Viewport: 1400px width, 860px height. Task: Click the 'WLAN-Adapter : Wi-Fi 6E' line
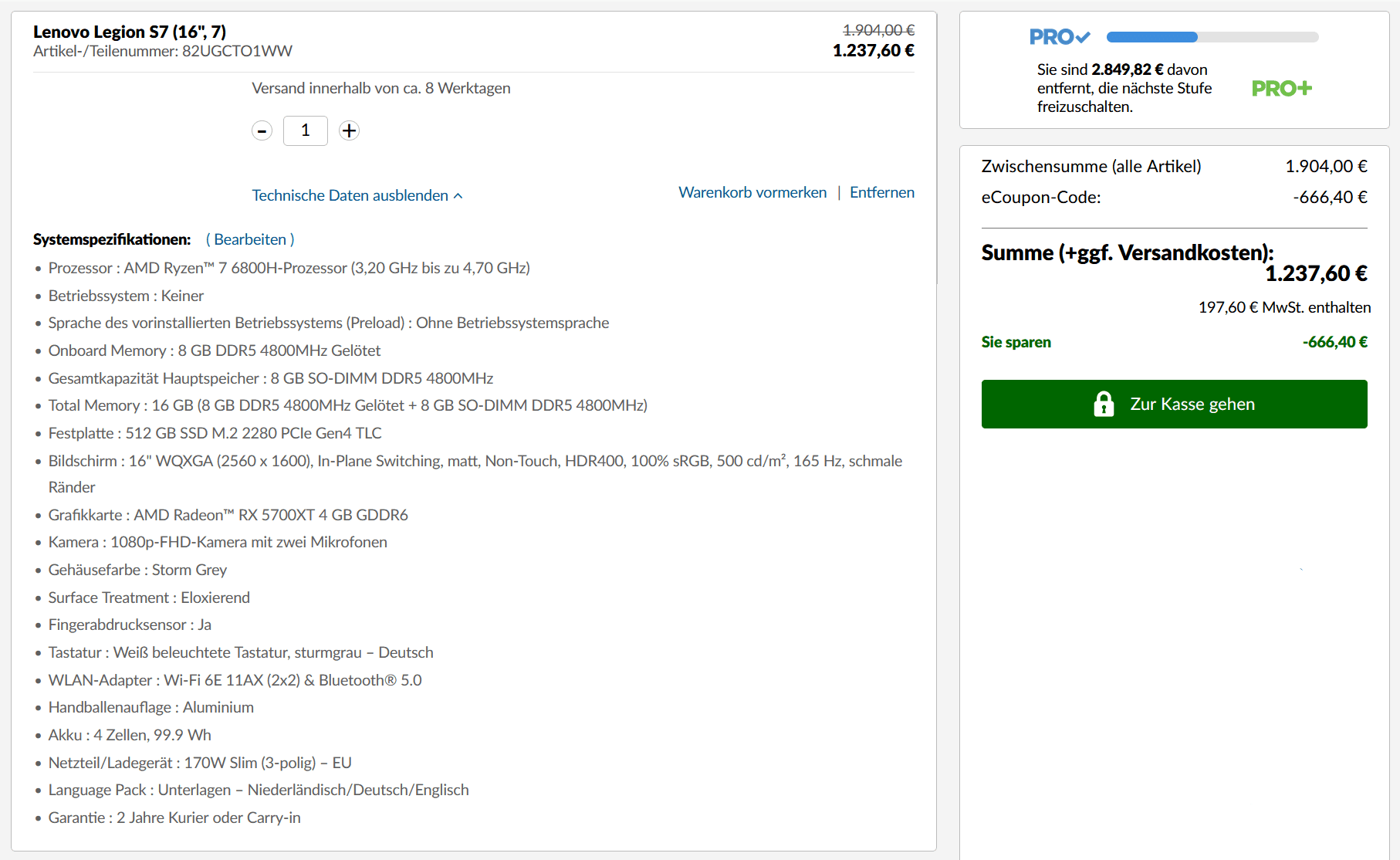click(235, 680)
